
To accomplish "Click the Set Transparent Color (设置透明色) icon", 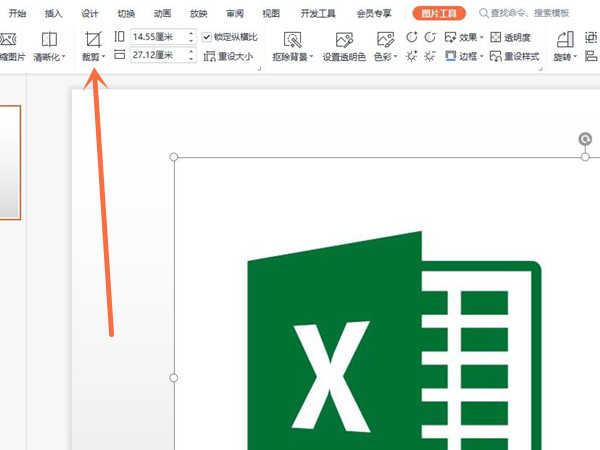I will 344,40.
